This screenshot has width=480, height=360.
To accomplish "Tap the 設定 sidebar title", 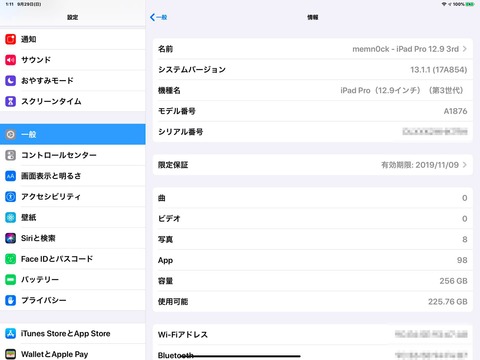I will coord(72,17).
